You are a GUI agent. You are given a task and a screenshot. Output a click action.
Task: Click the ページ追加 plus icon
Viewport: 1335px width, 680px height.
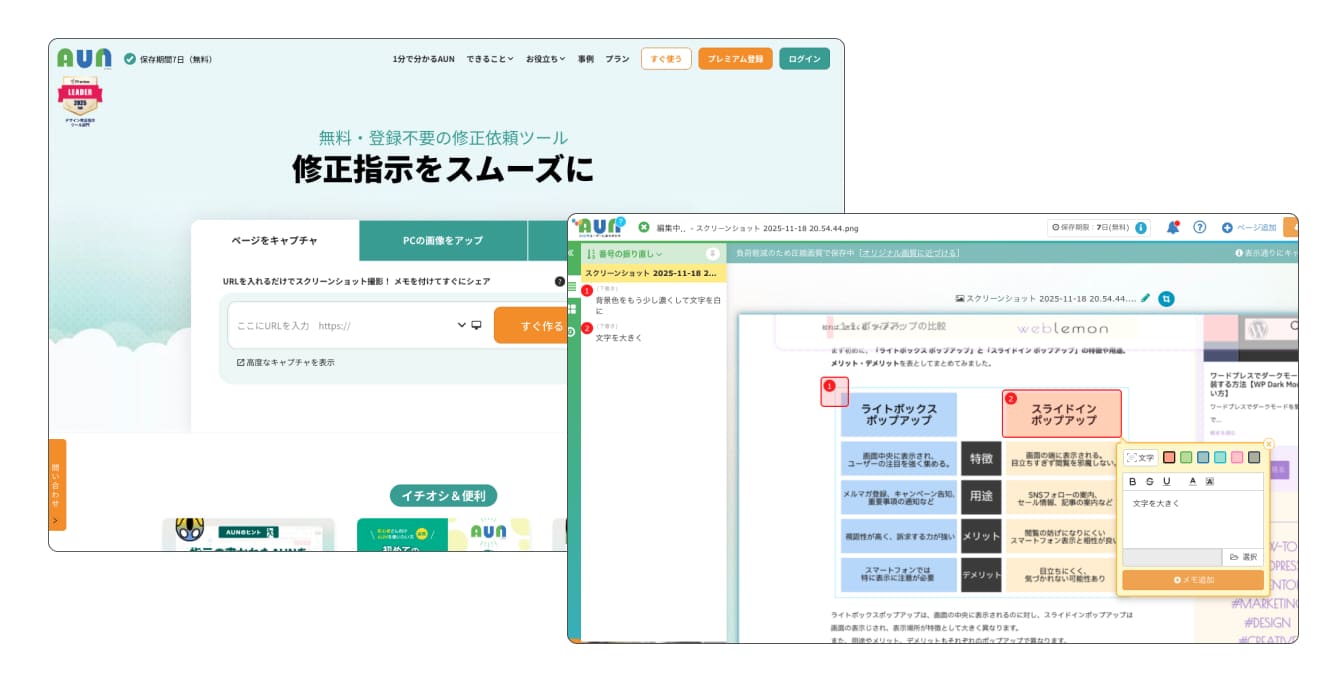click(1227, 227)
